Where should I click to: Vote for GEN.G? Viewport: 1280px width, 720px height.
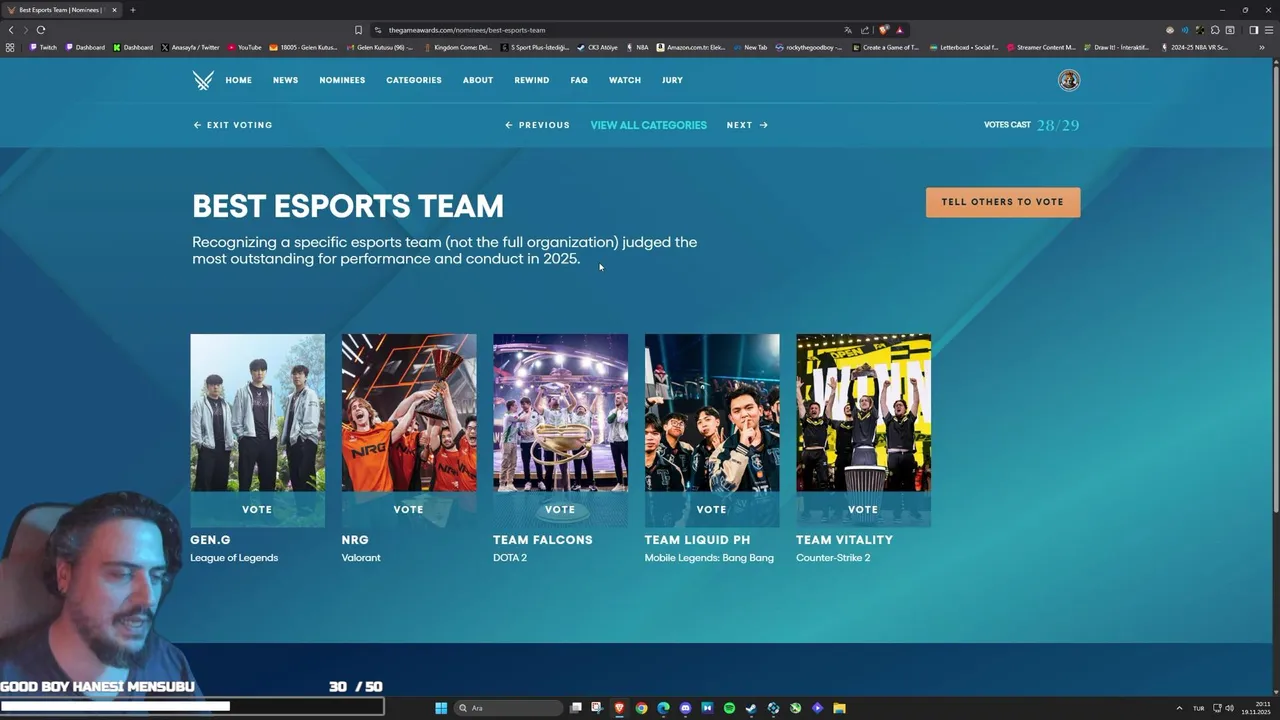257,509
